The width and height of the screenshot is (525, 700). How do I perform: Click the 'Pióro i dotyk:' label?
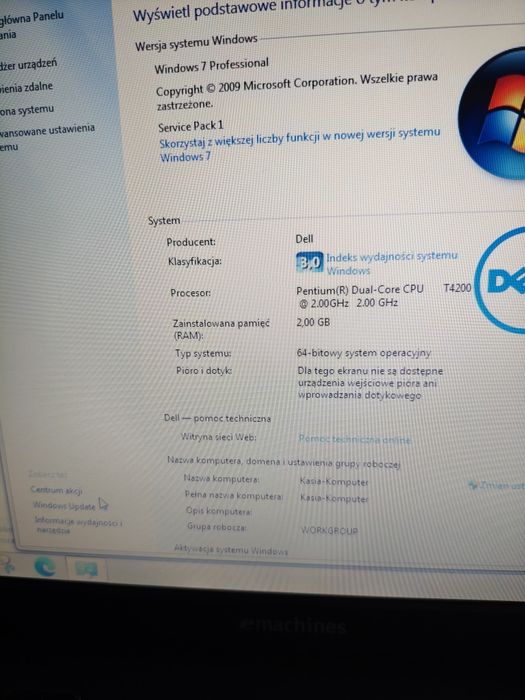pos(204,371)
